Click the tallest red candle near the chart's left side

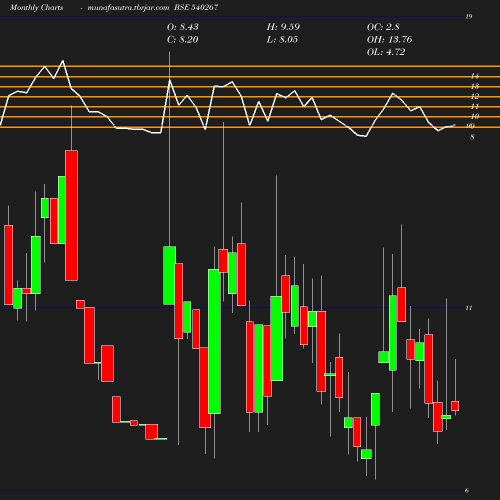tap(71, 215)
